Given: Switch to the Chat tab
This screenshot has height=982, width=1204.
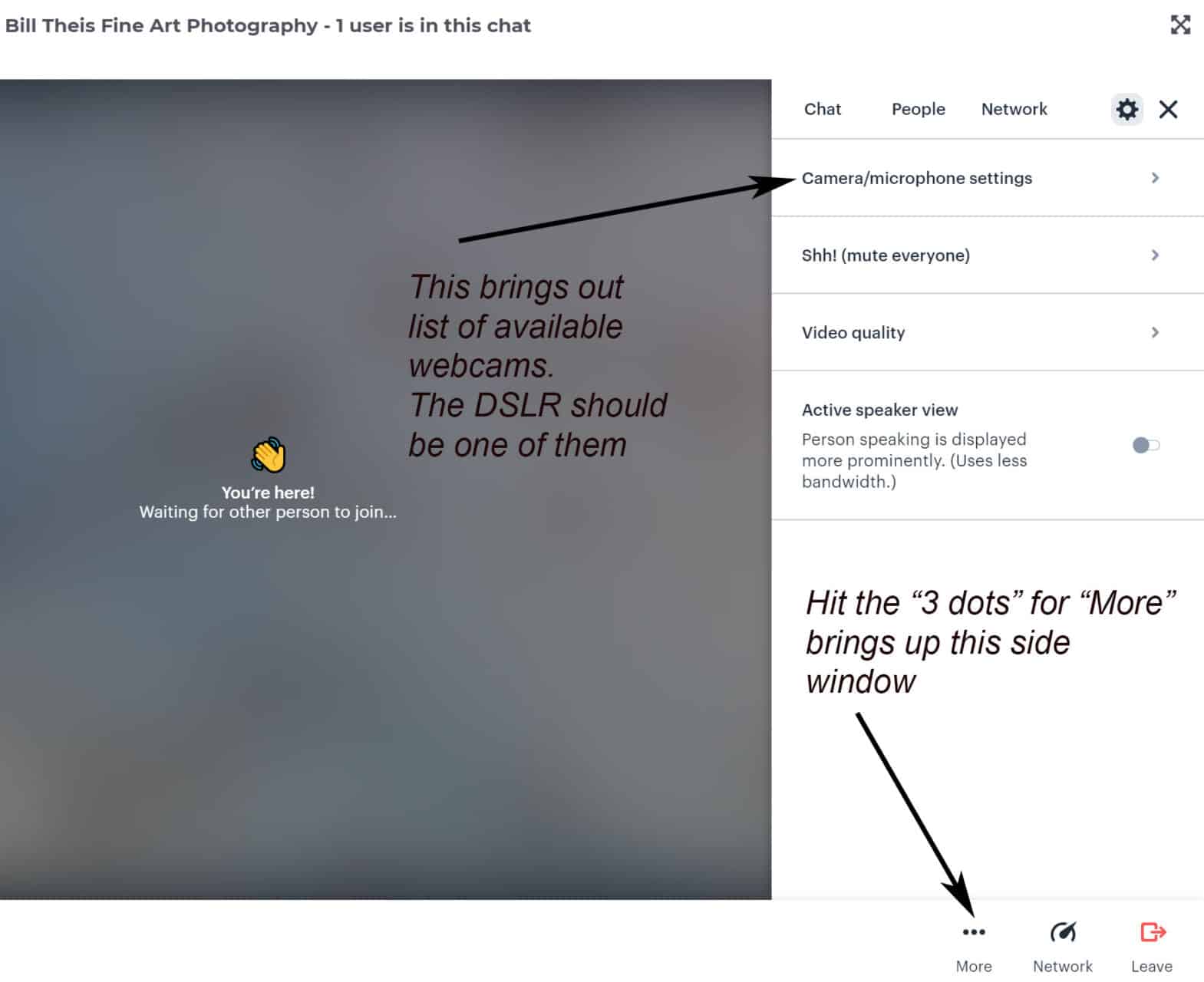Looking at the screenshot, I should pyautogui.click(x=823, y=109).
